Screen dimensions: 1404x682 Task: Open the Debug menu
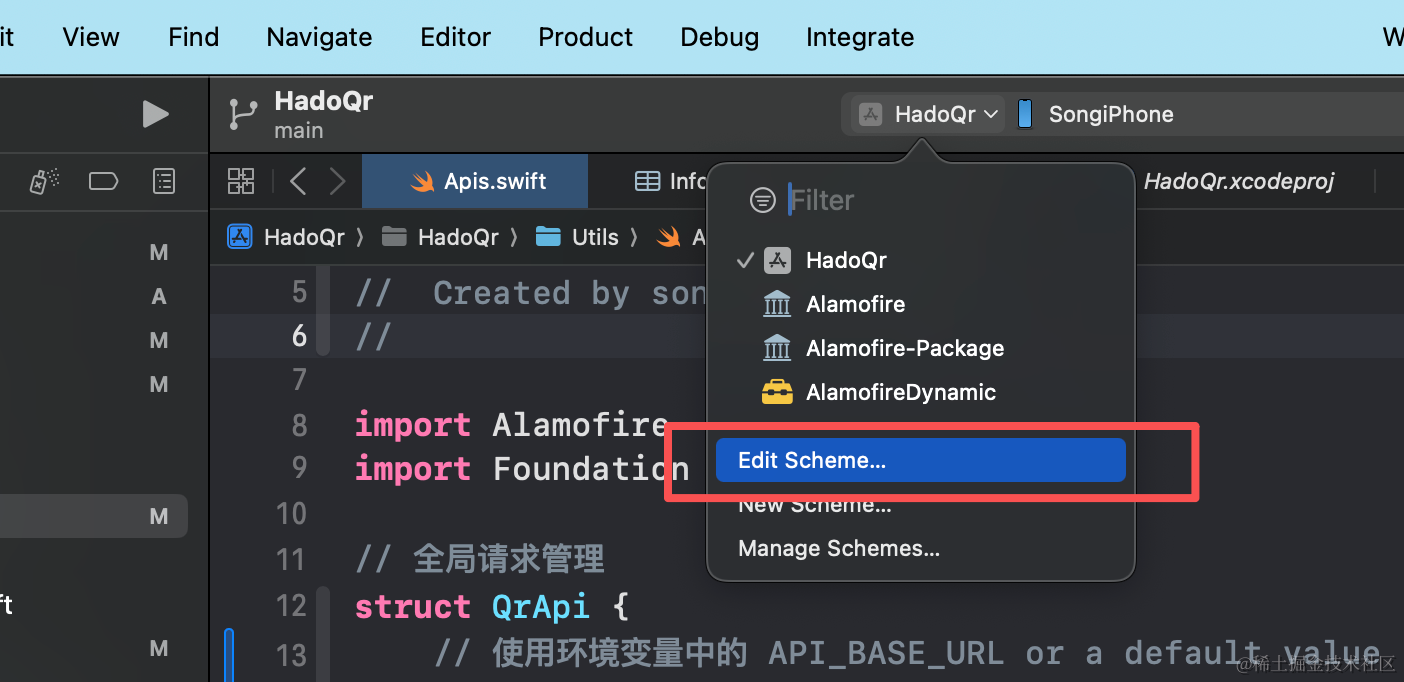[x=719, y=37]
